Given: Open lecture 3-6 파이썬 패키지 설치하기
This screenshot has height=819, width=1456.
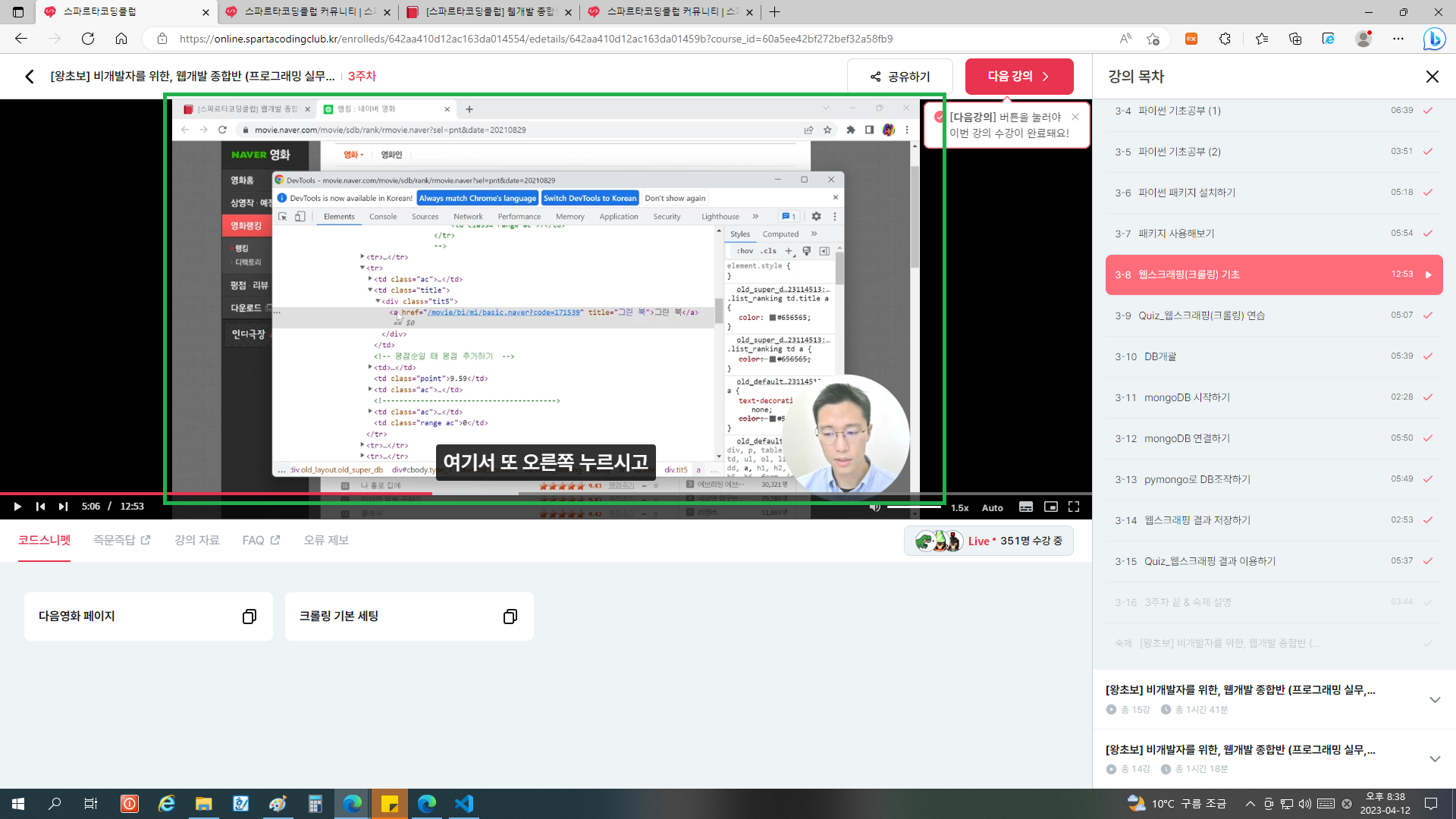Looking at the screenshot, I should pos(1274,193).
